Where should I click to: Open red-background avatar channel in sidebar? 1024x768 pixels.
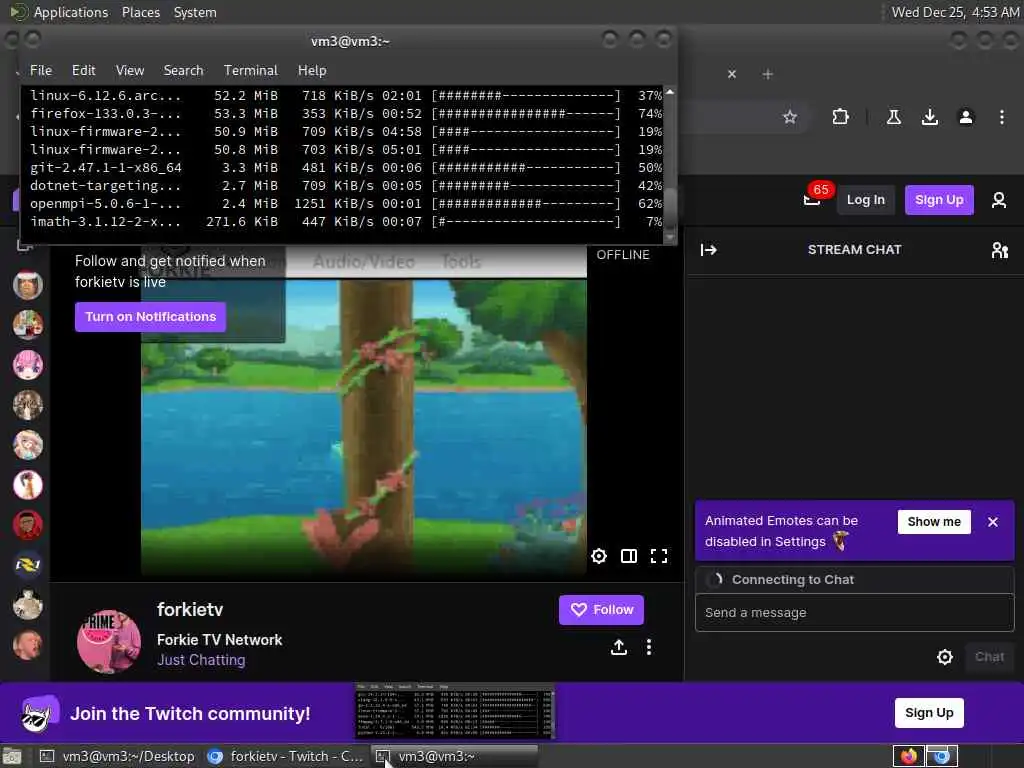[x=27, y=525]
